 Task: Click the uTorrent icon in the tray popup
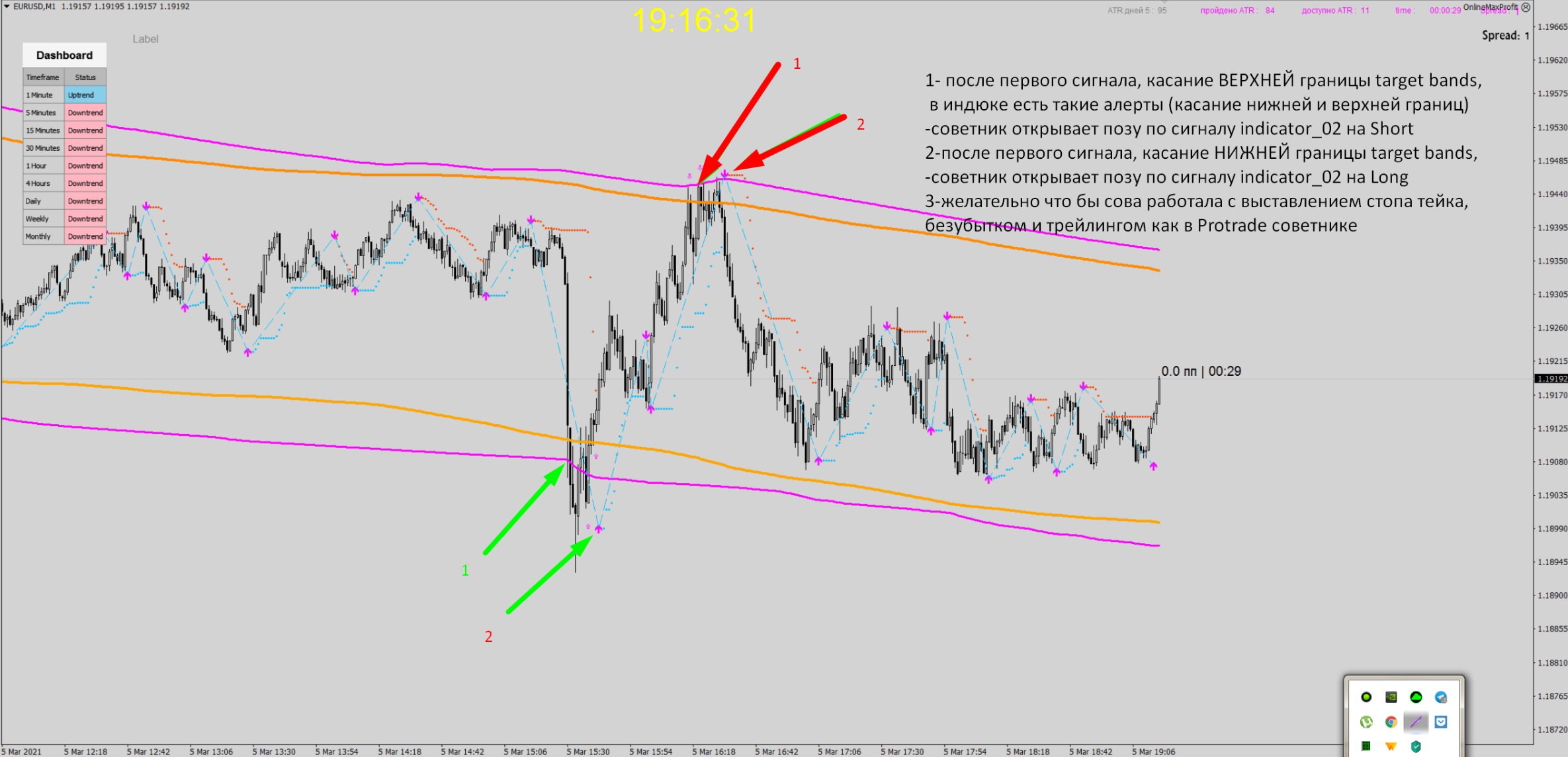1366,722
